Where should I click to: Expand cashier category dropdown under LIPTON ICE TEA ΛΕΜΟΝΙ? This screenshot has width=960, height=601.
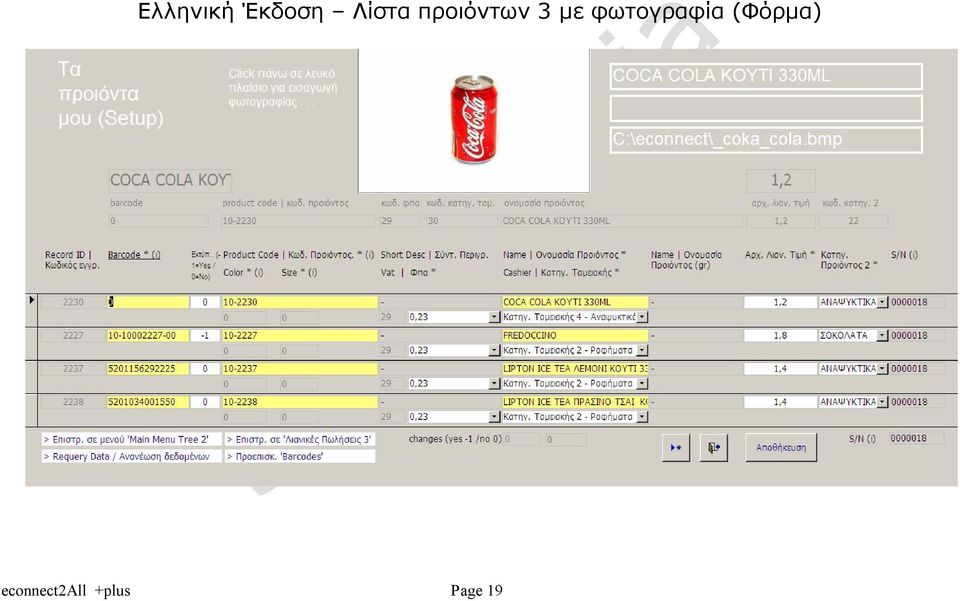click(642, 383)
